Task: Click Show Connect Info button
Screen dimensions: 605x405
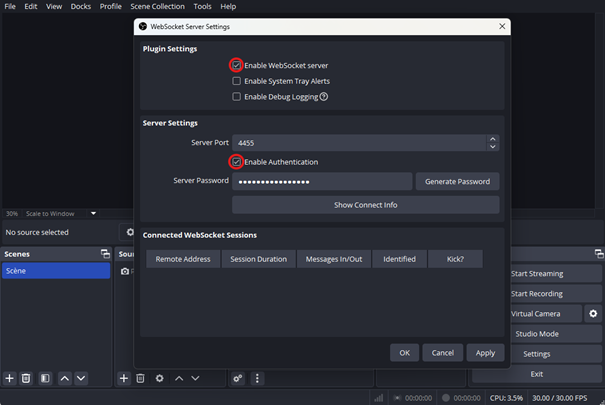Action: coord(366,205)
